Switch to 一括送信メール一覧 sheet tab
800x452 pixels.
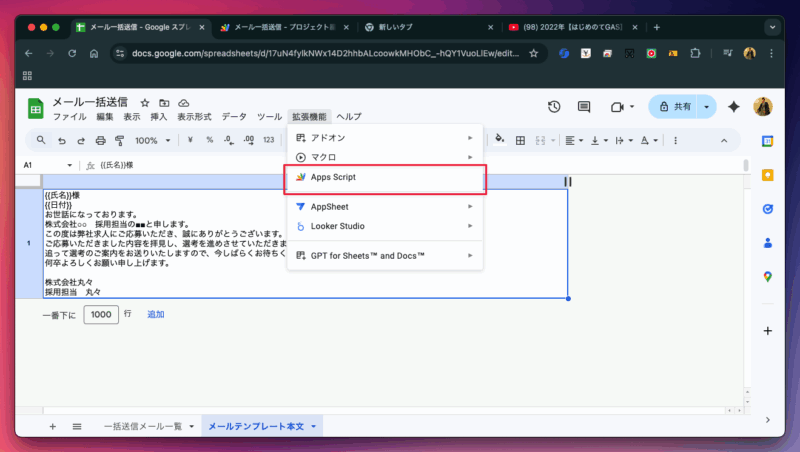(143, 427)
